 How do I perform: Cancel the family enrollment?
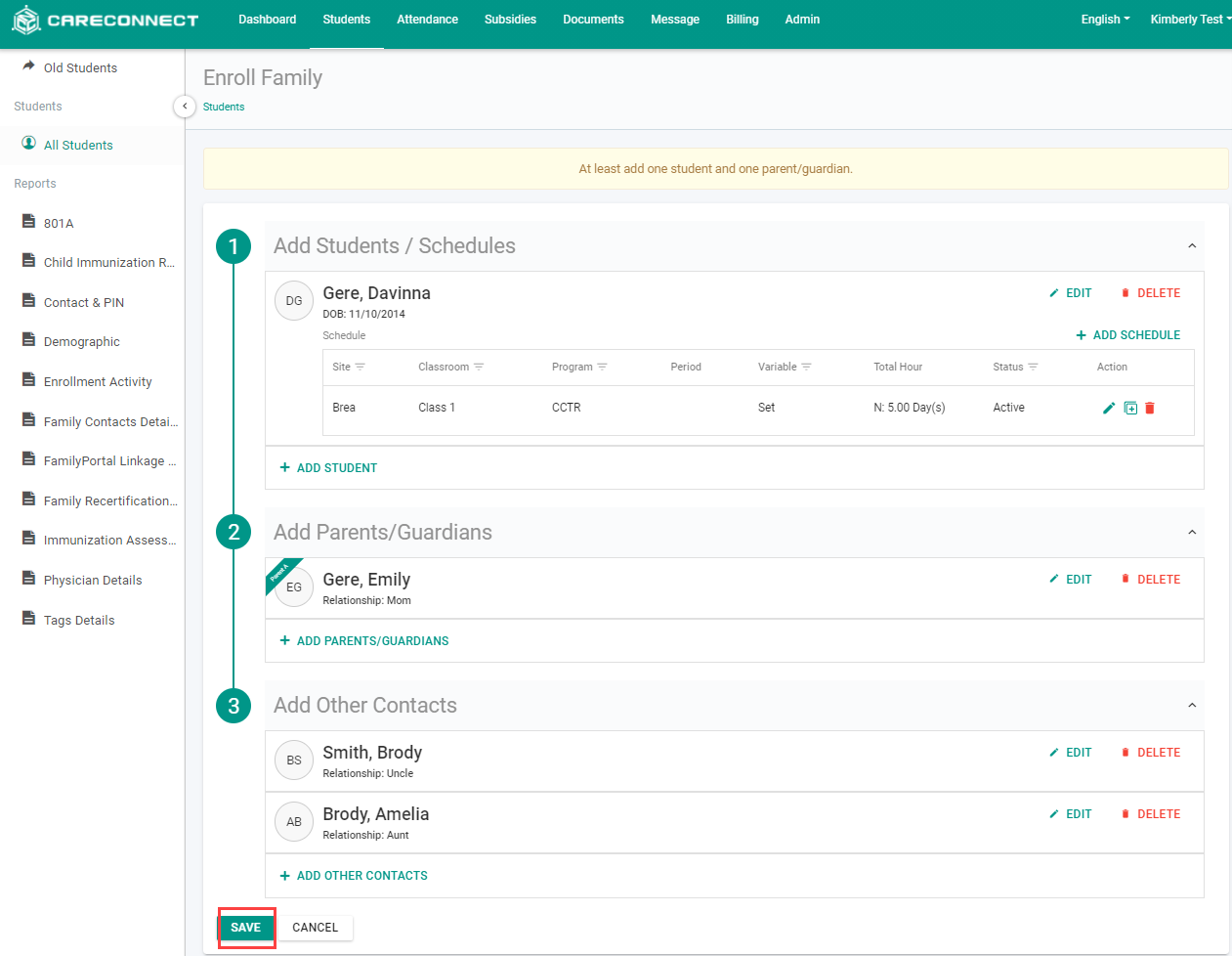point(315,928)
